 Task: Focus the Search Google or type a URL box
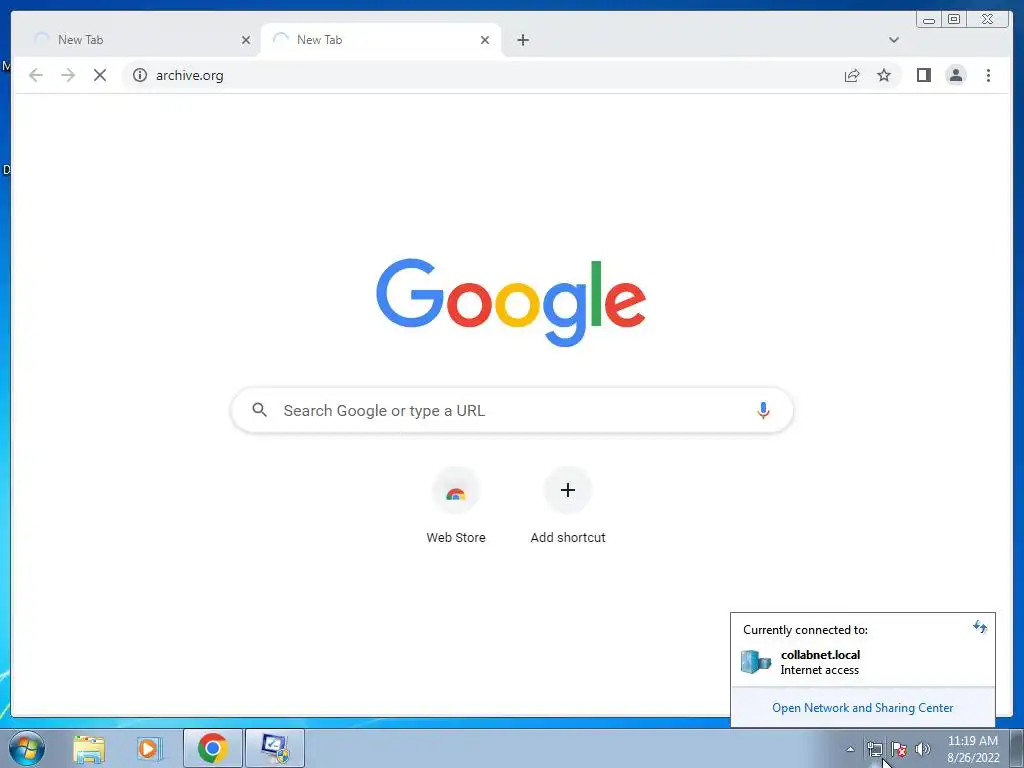pos(513,410)
